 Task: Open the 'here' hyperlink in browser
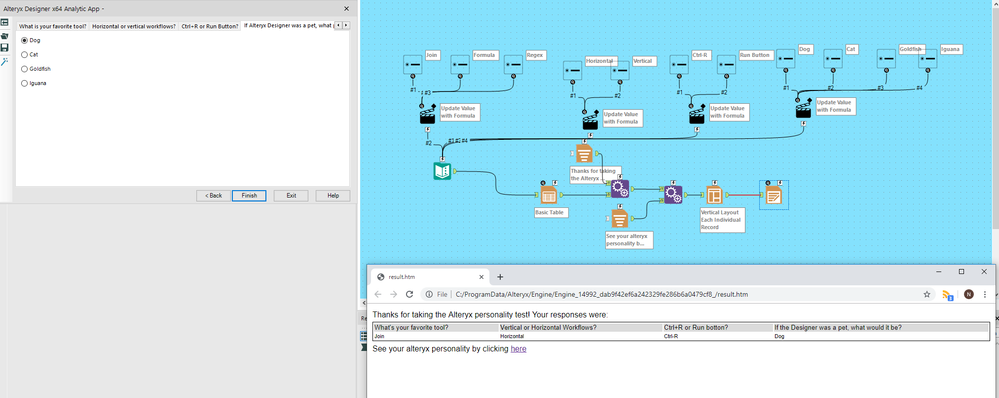click(519, 349)
